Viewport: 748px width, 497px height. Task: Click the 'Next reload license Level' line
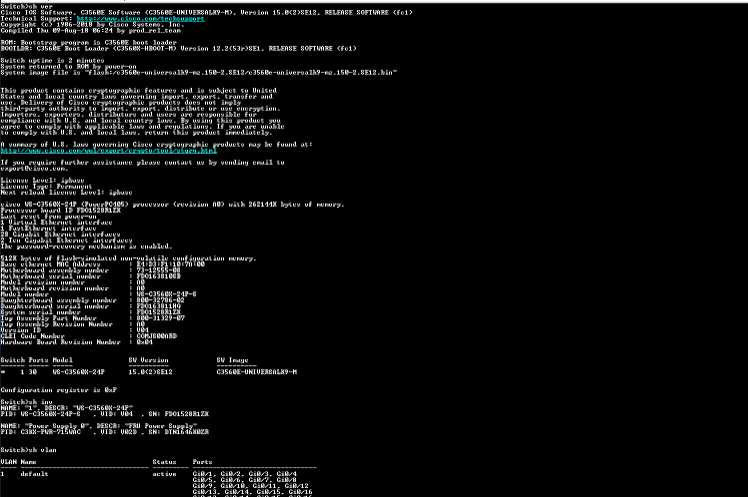(66, 192)
